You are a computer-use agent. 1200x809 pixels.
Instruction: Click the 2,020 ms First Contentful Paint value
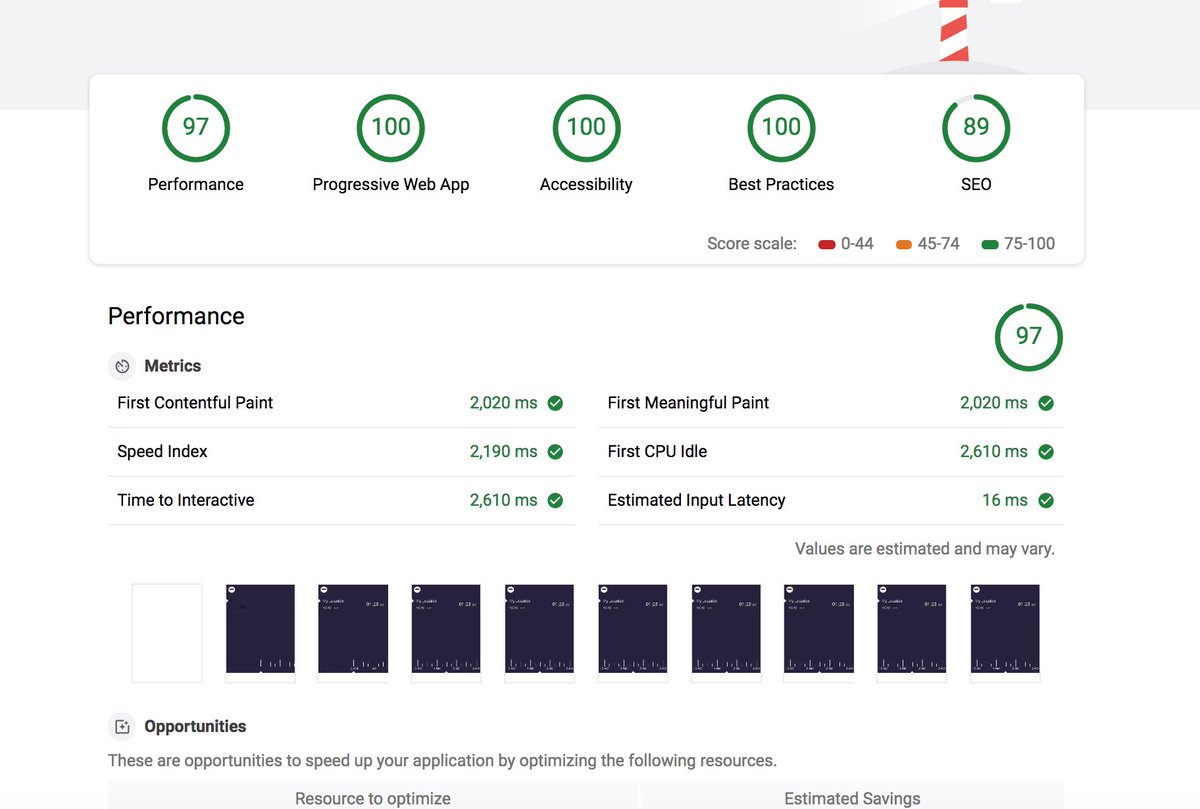(503, 403)
